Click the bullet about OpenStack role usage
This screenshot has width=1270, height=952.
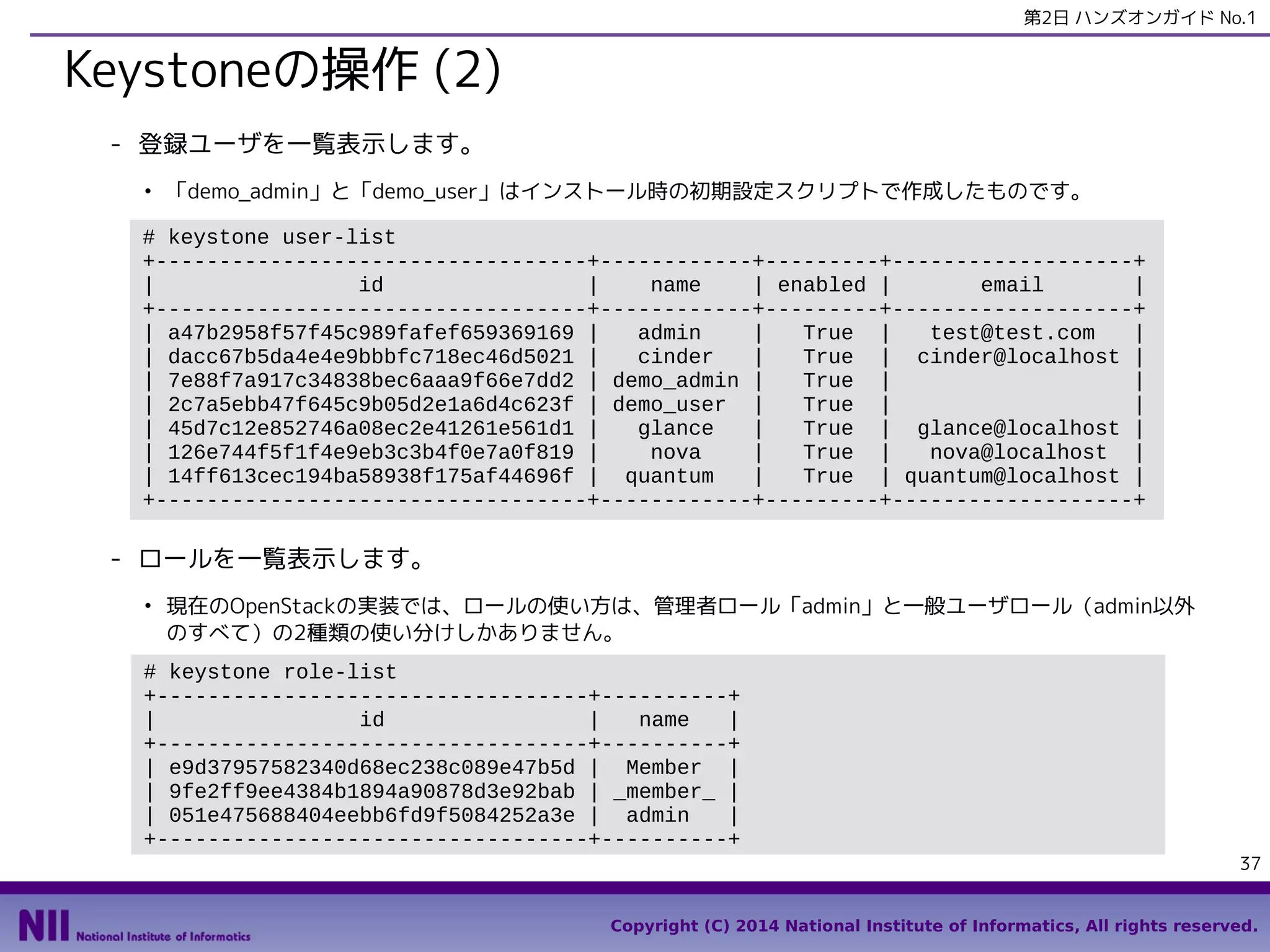pos(680,619)
